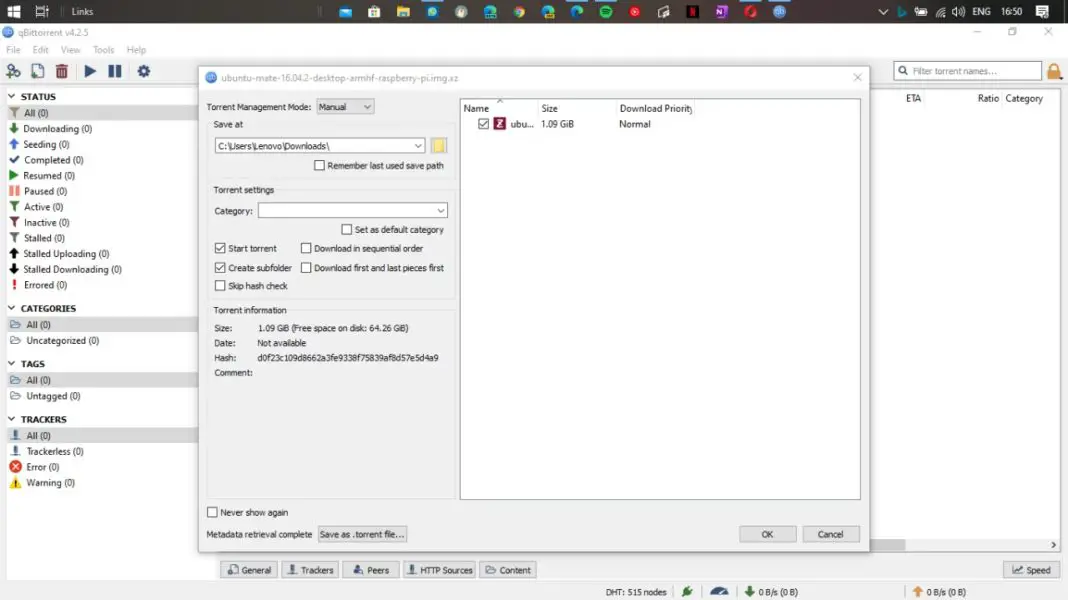Click the Add torrent link toolbar icon
1068x600 pixels.
click(13, 71)
